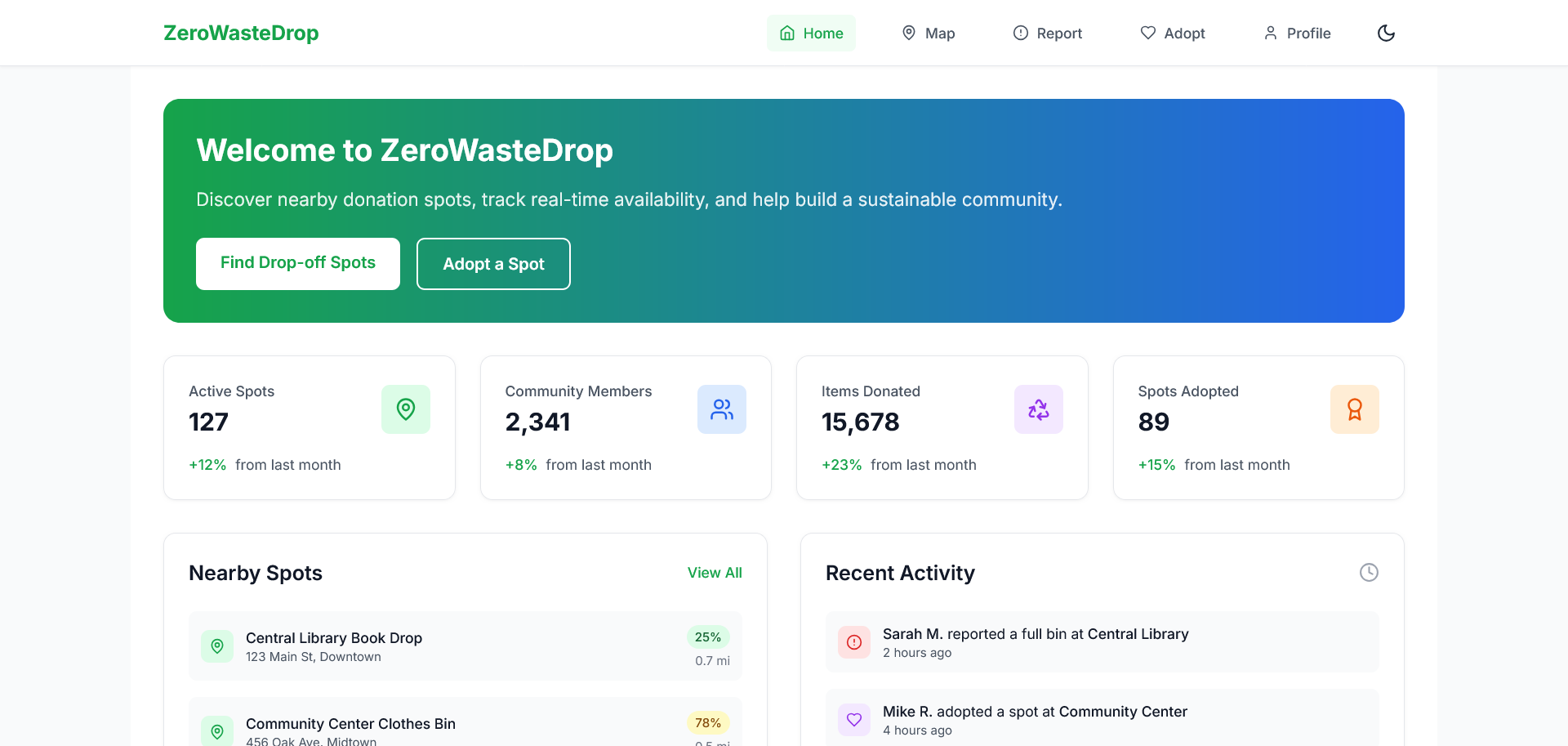Click the Community Members people icon
Screen dimensions: 1568x746
(x=722, y=409)
